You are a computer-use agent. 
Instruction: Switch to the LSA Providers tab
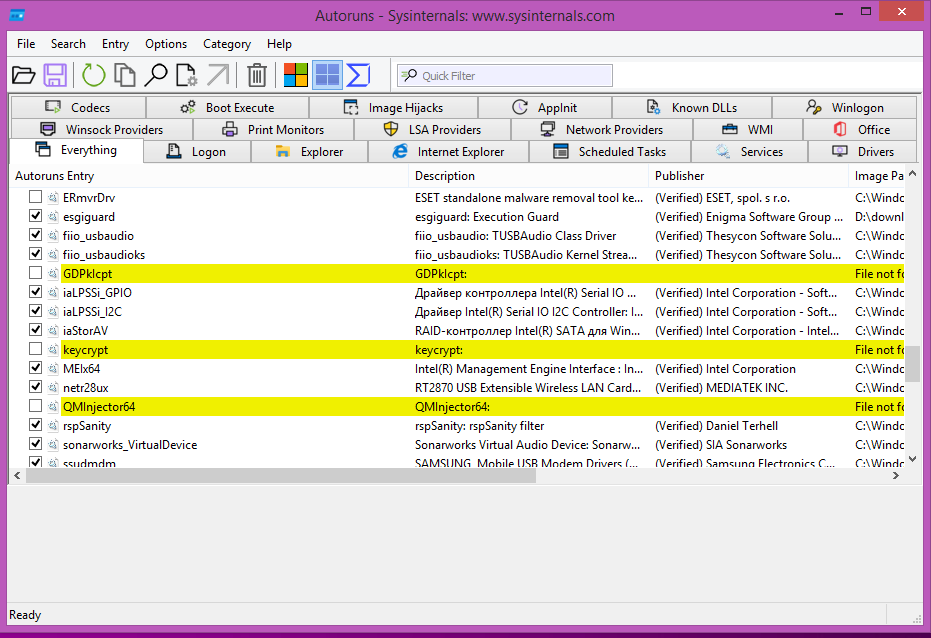click(x=433, y=129)
